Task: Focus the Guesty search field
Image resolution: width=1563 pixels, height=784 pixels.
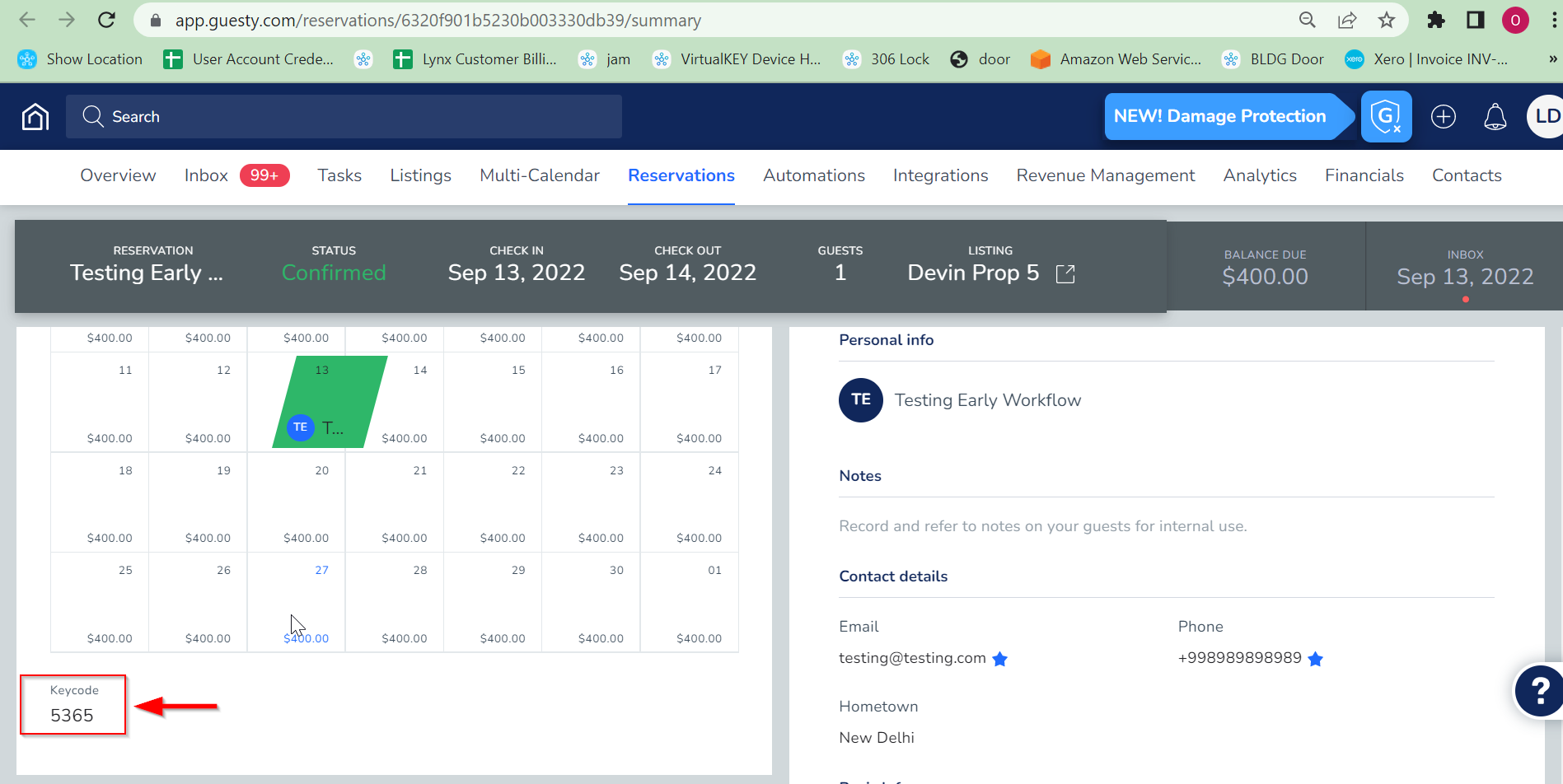Action: click(x=344, y=117)
